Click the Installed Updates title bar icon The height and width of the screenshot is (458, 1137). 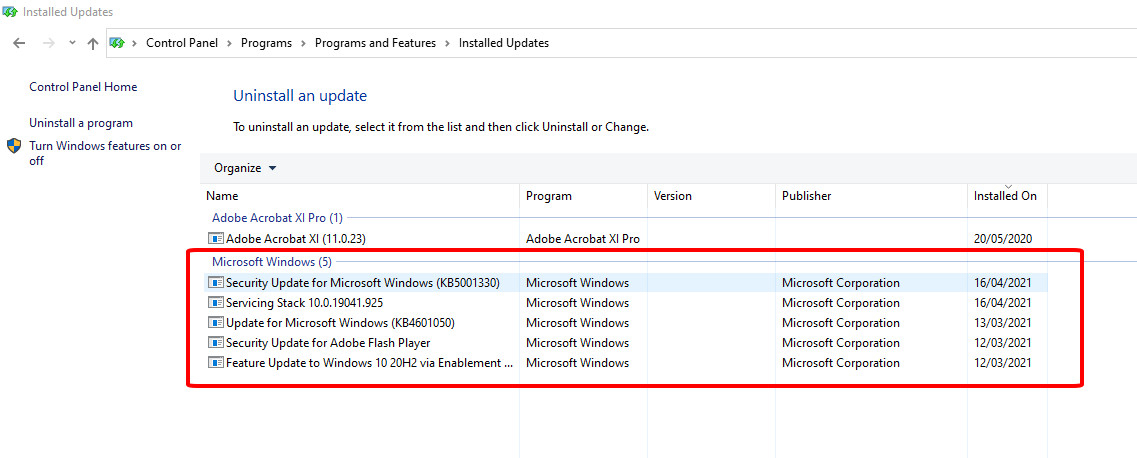coord(9,12)
